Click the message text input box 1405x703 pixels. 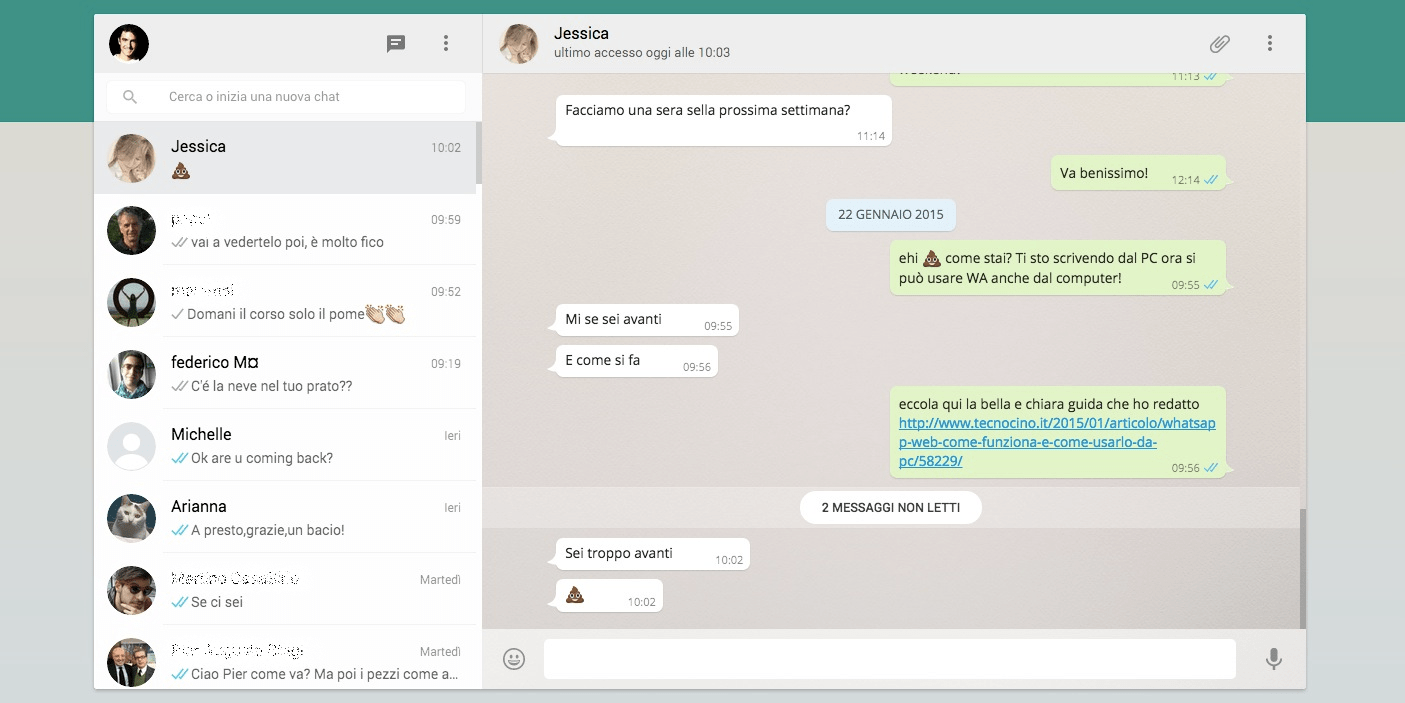tap(889, 659)
